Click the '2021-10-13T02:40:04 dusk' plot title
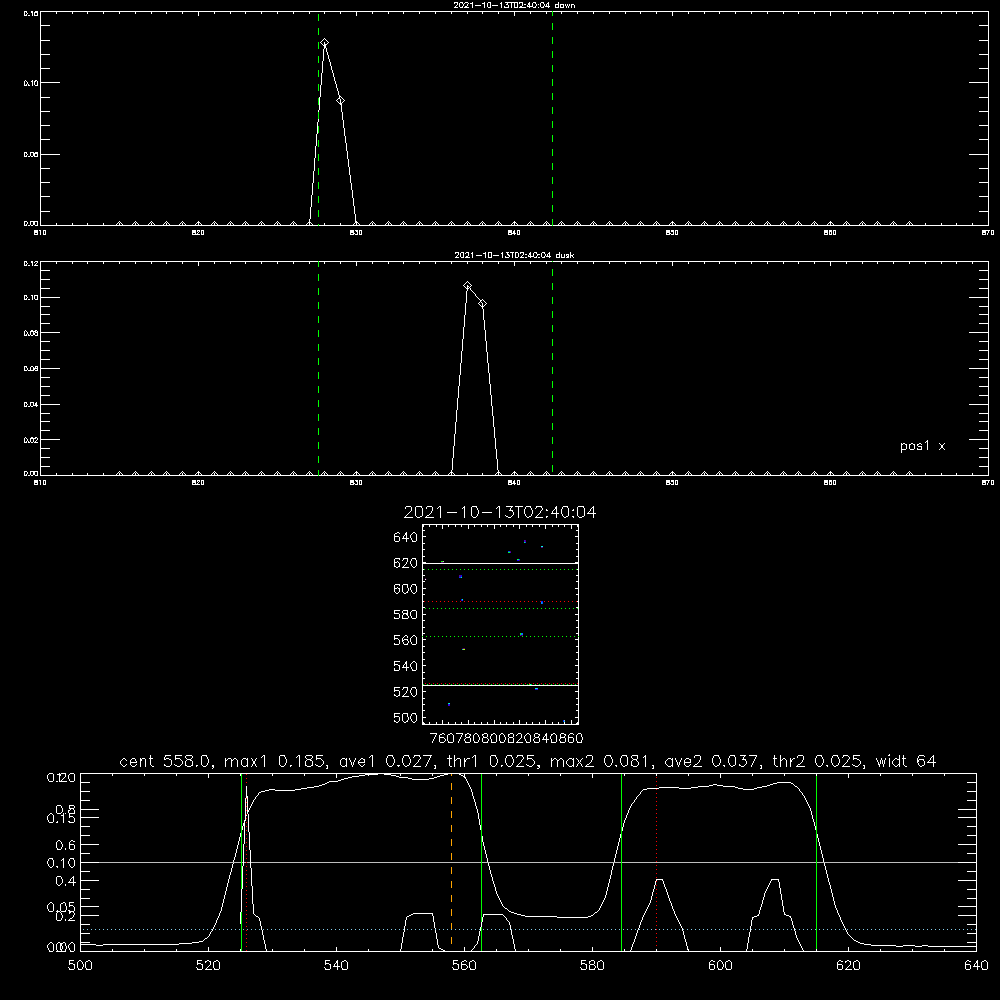 tap(514, 255)
